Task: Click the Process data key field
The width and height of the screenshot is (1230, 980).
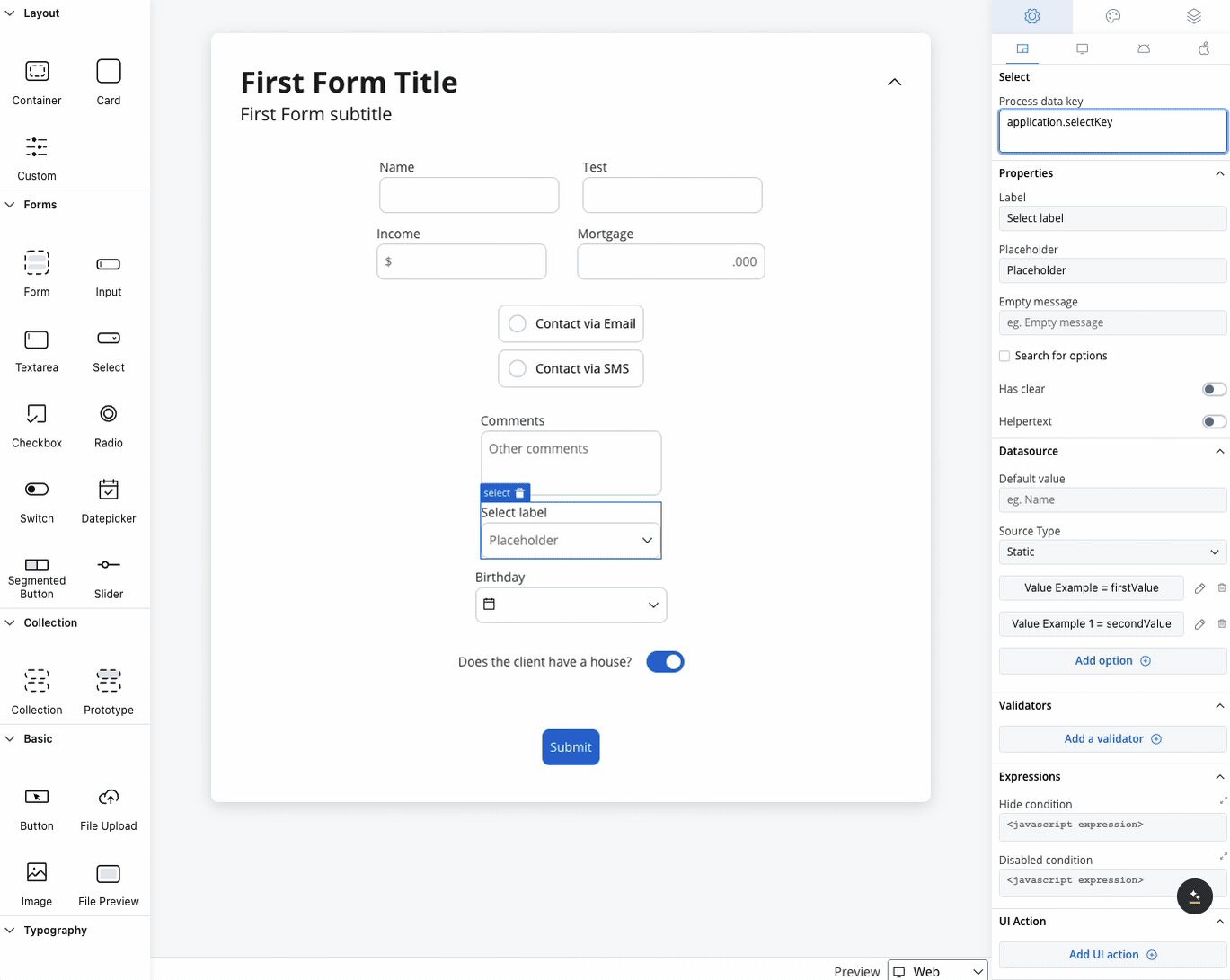Action: click(1112, 131)
